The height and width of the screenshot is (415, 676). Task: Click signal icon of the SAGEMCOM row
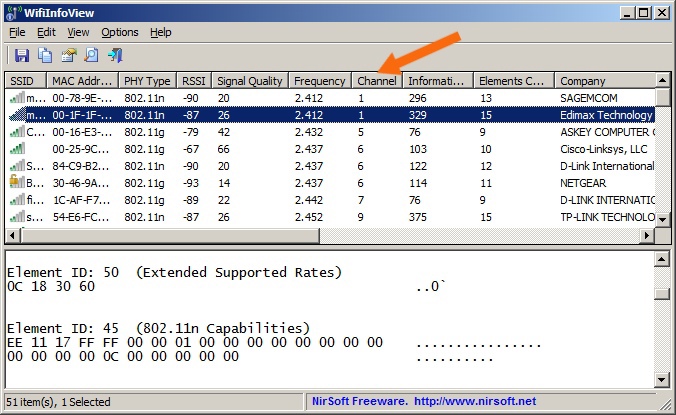[17, 98]
